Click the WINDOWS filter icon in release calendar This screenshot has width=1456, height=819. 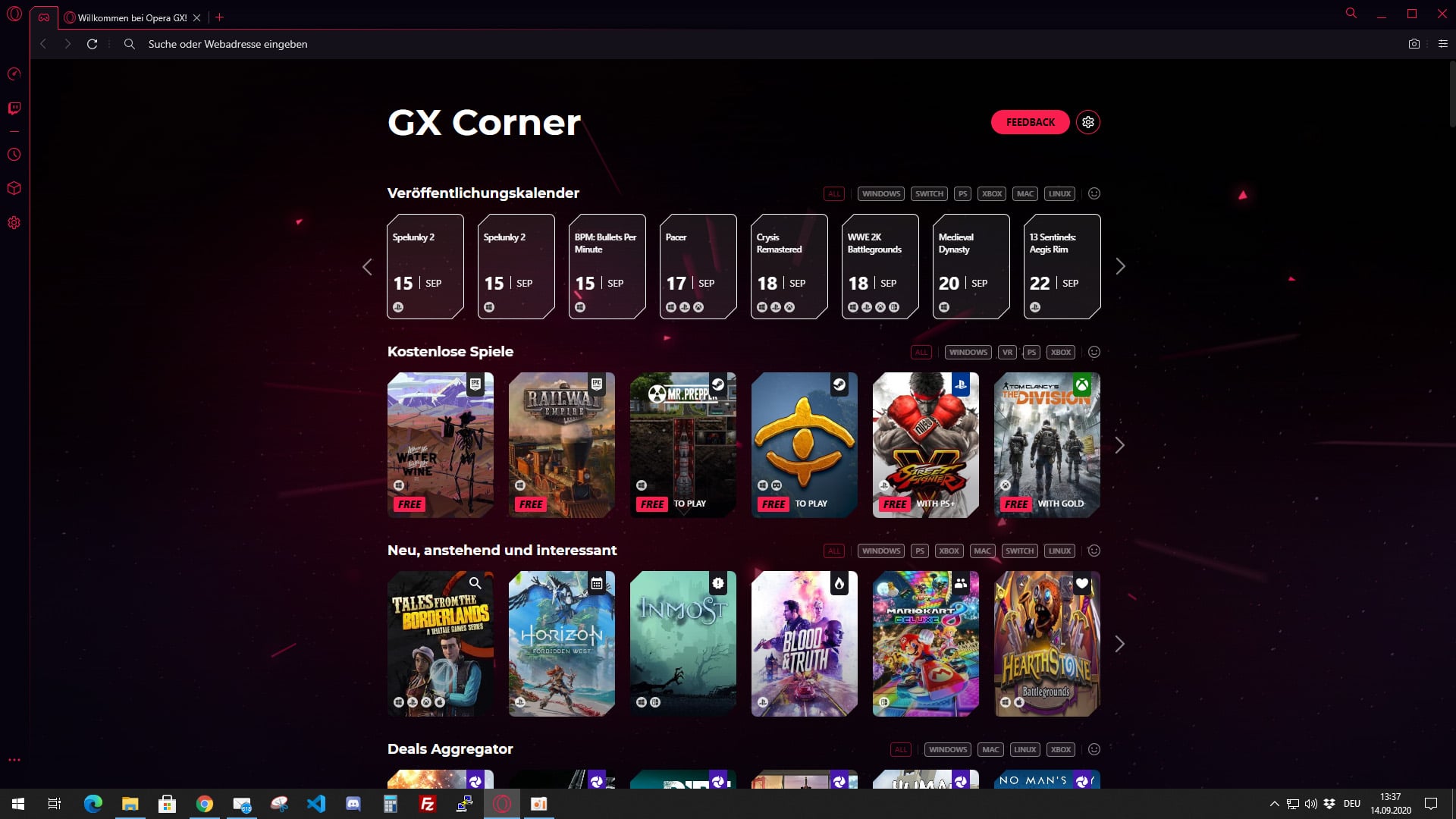click(x=879, y=193)
